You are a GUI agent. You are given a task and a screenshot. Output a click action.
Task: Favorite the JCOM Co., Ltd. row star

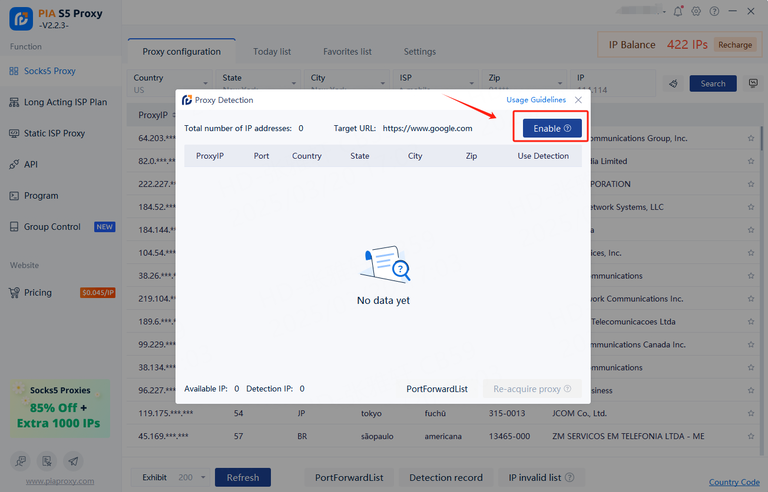point(751,413)
